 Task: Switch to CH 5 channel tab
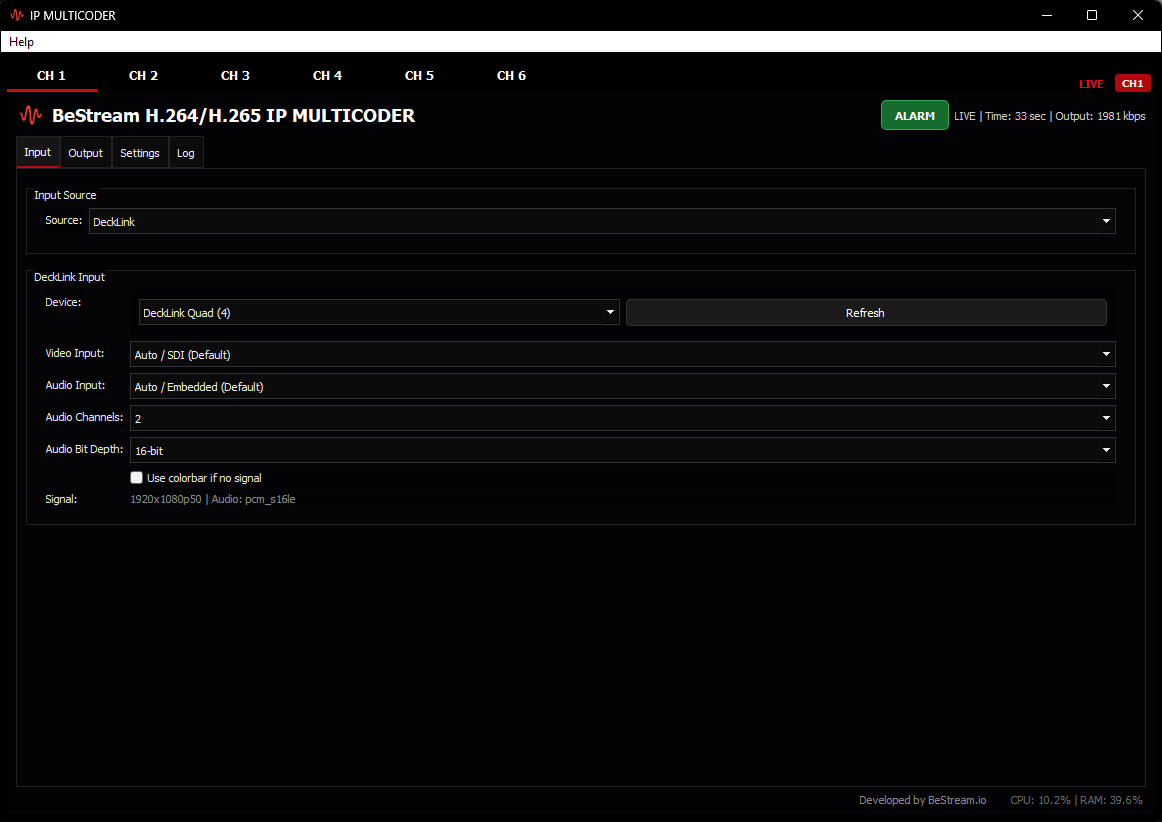pyautogui.click(x=419, y=76)
